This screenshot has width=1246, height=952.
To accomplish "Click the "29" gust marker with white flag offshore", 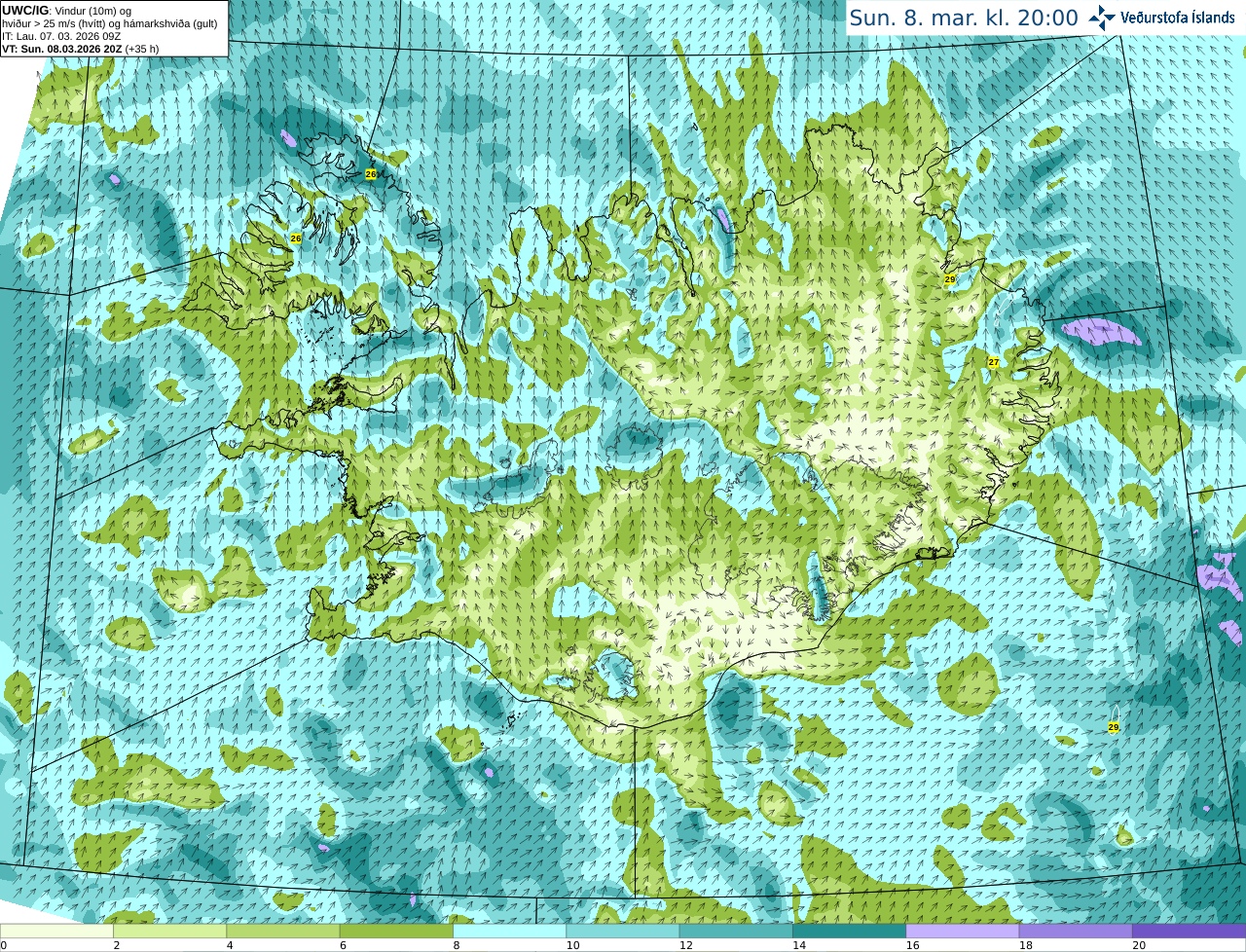I will (1114, 727).
